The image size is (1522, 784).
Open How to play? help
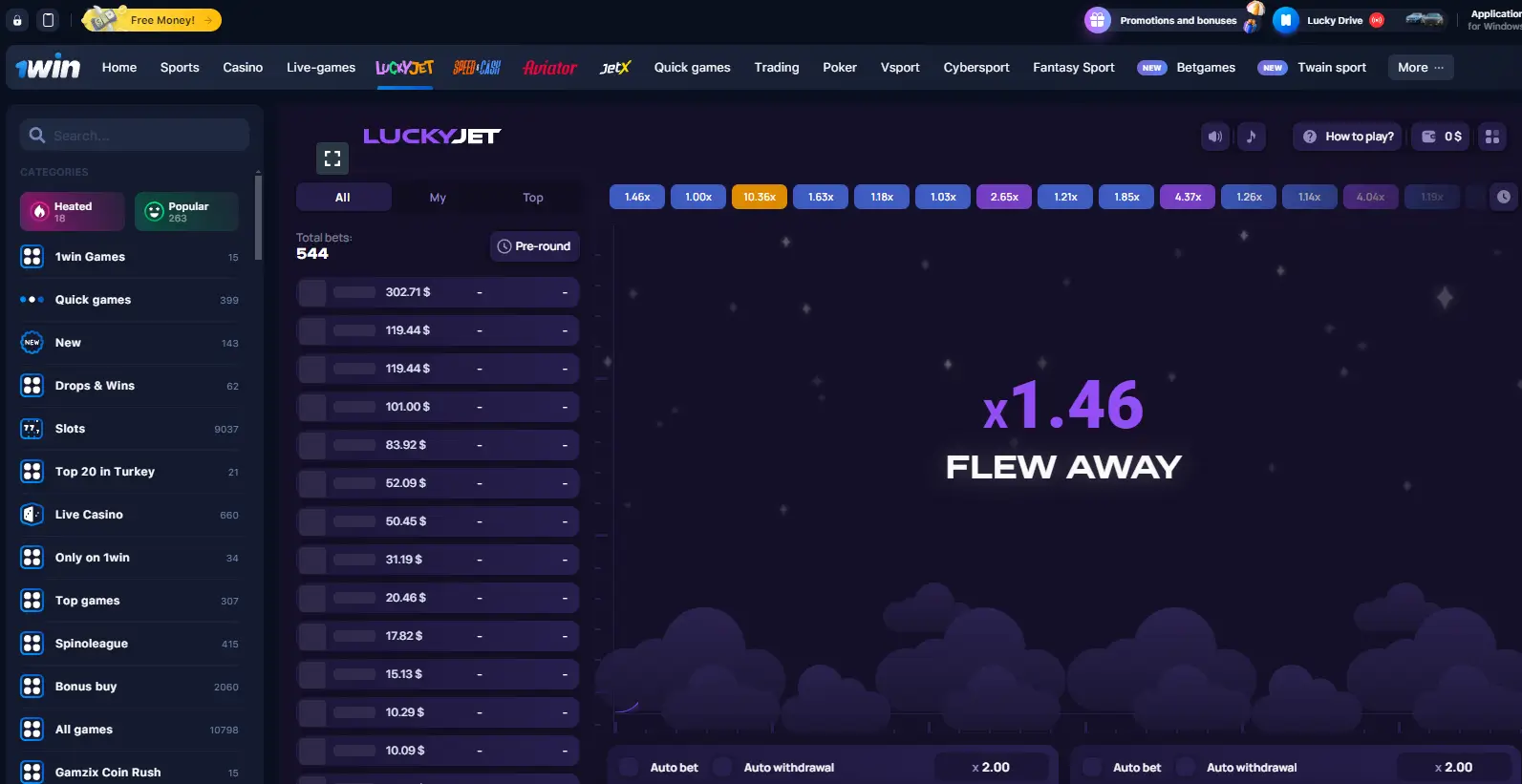pyautogui.click(x=1348, y=137)
